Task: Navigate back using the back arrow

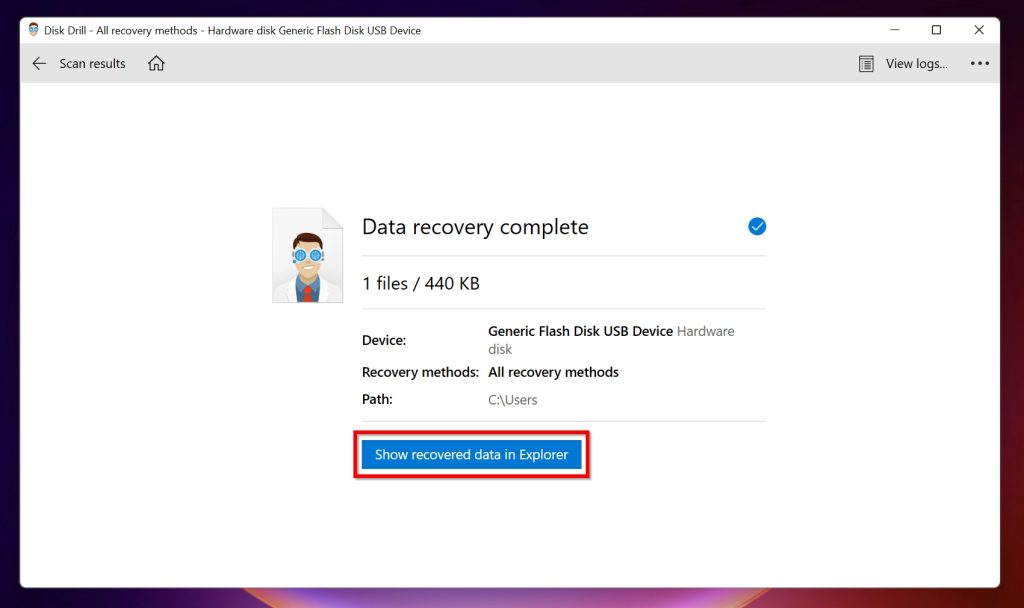Action: tap(38, 63)
